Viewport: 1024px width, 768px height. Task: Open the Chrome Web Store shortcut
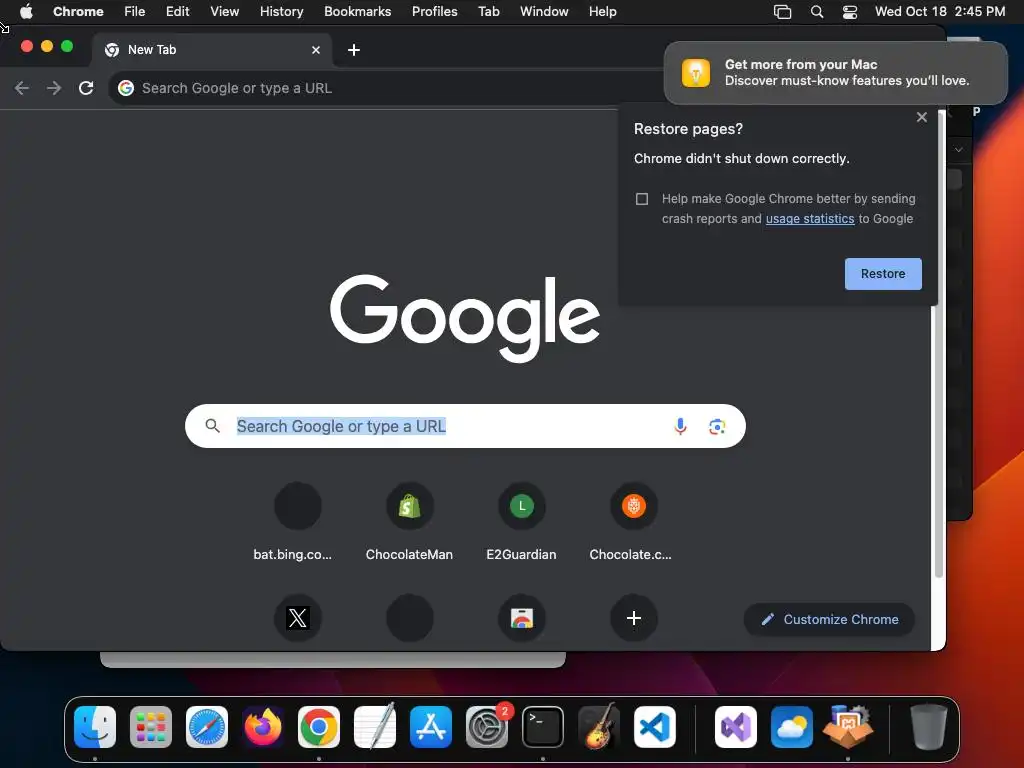coord(522,618)
